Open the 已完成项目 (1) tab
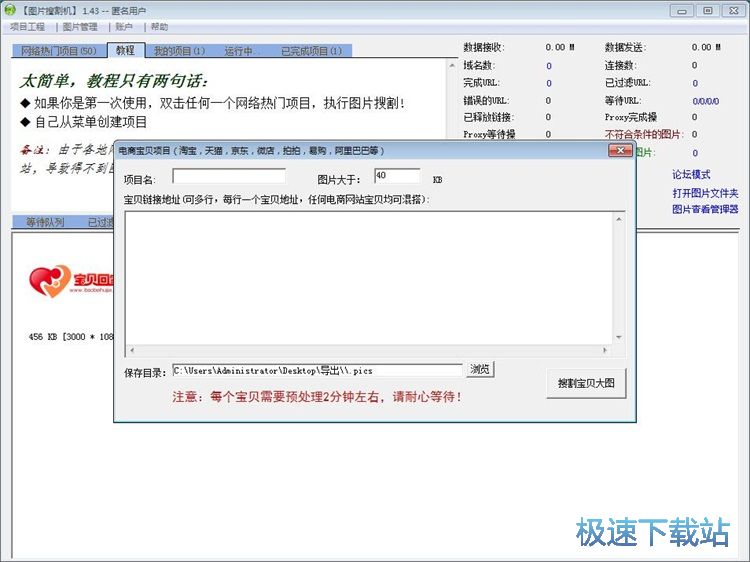 click(311, 51)
